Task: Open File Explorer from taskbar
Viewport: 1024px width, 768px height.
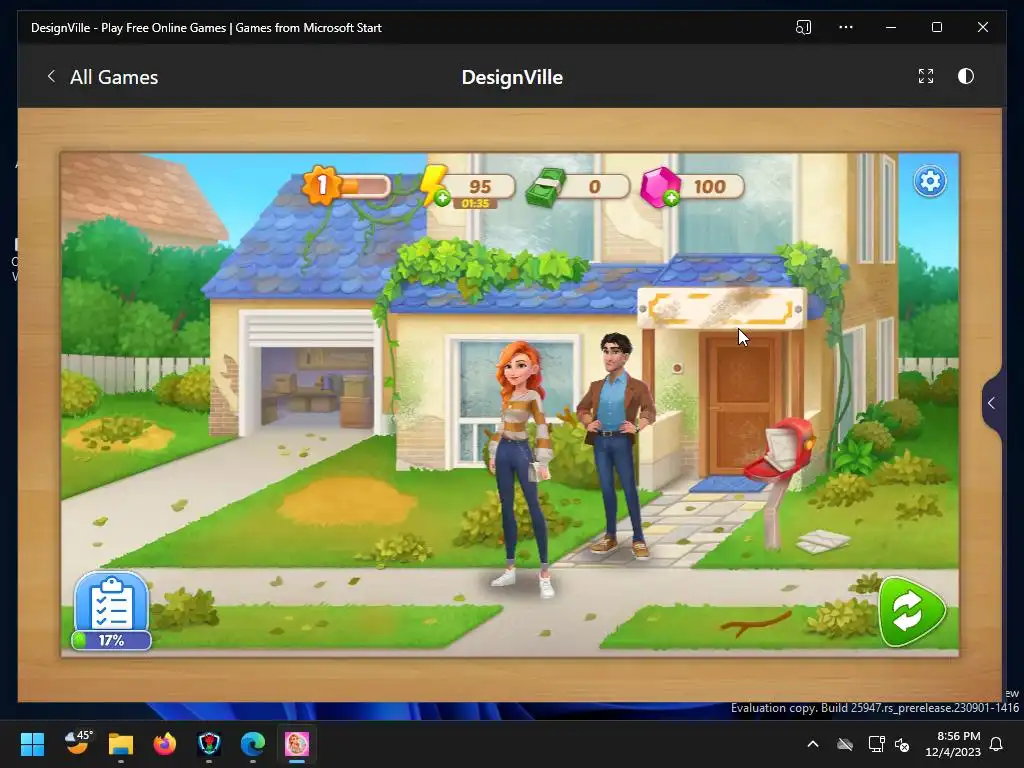Action: click(x=121, y=744)
